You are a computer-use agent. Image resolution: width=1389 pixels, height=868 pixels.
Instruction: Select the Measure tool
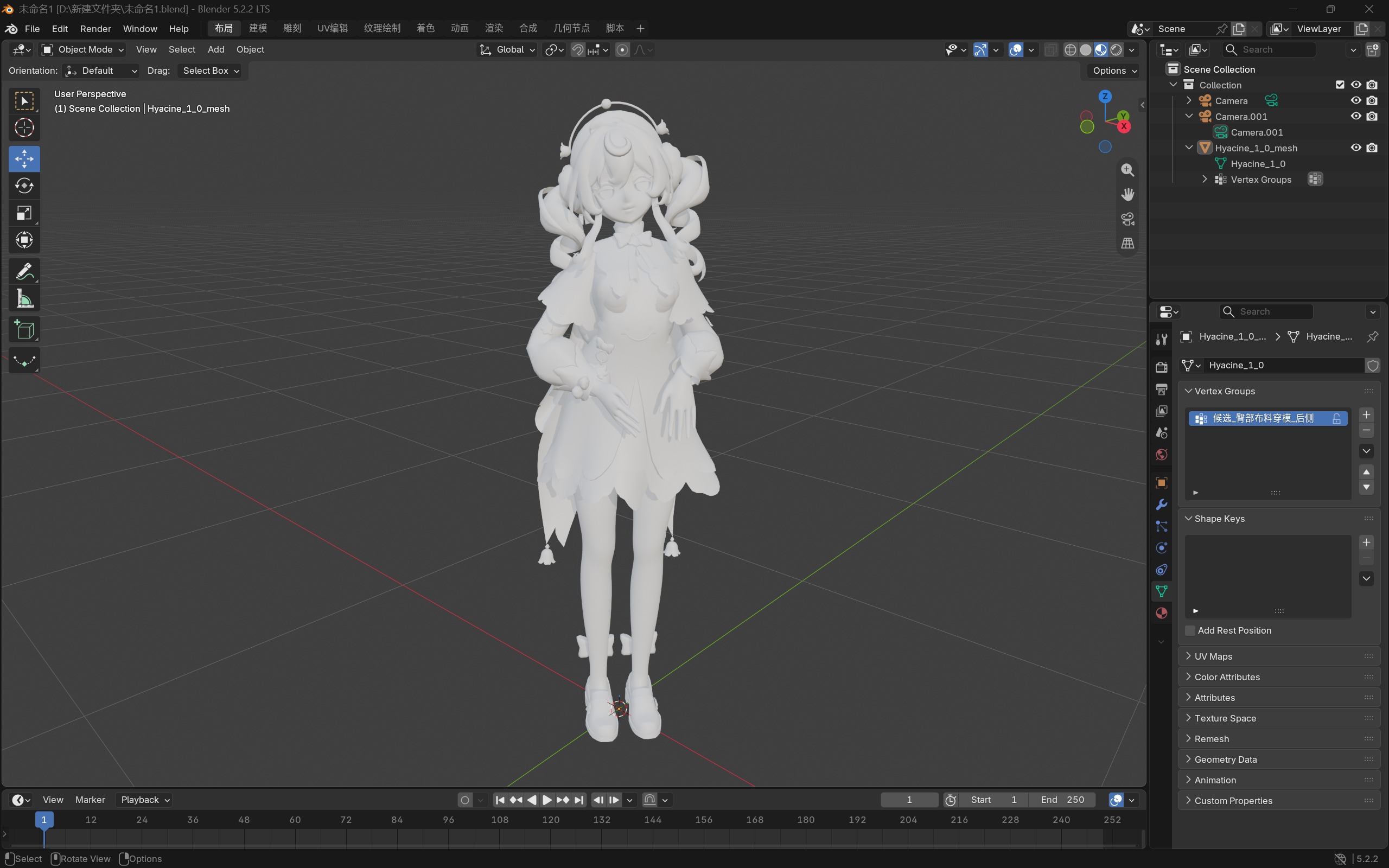tap(24, 298)
